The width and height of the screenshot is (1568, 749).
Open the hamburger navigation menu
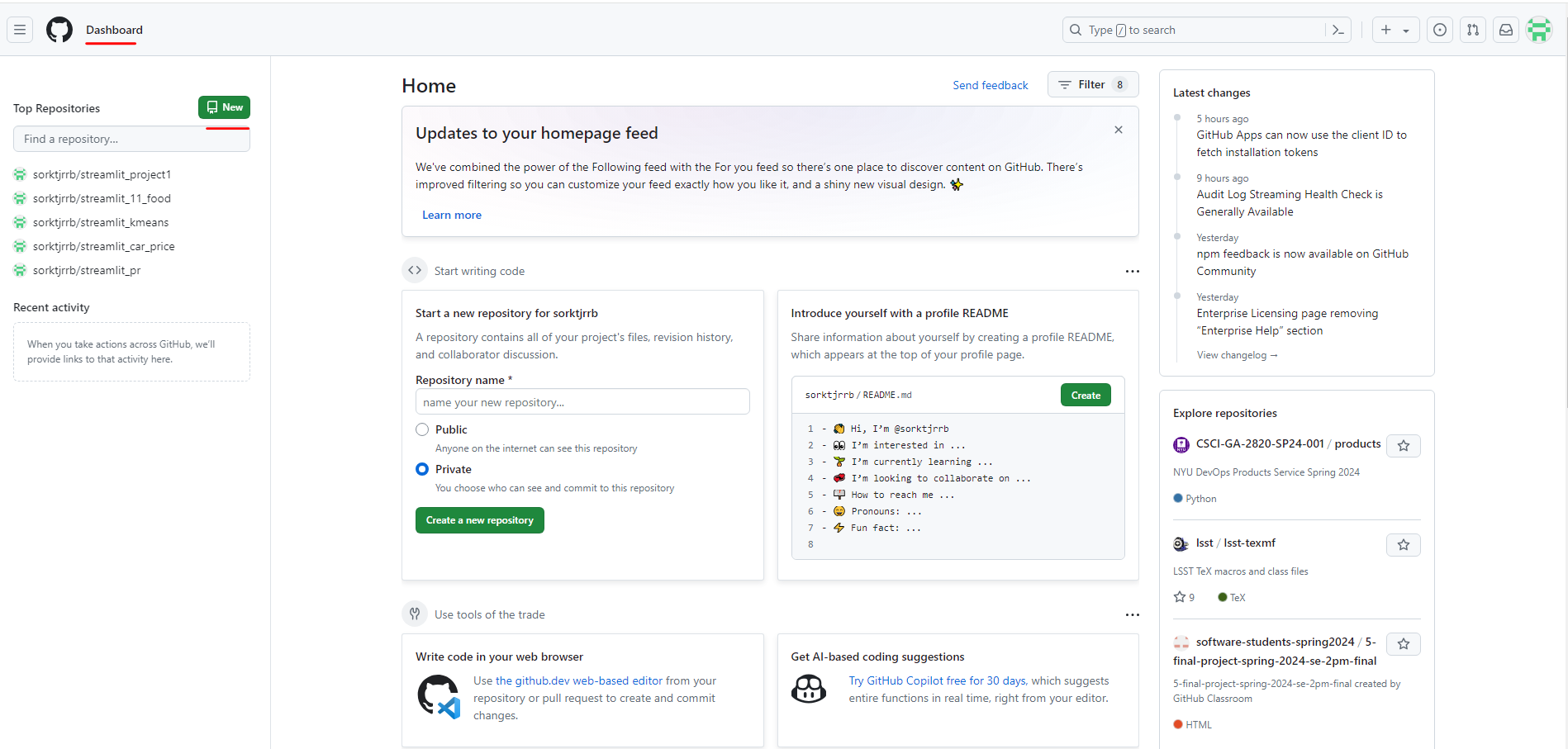20,30
